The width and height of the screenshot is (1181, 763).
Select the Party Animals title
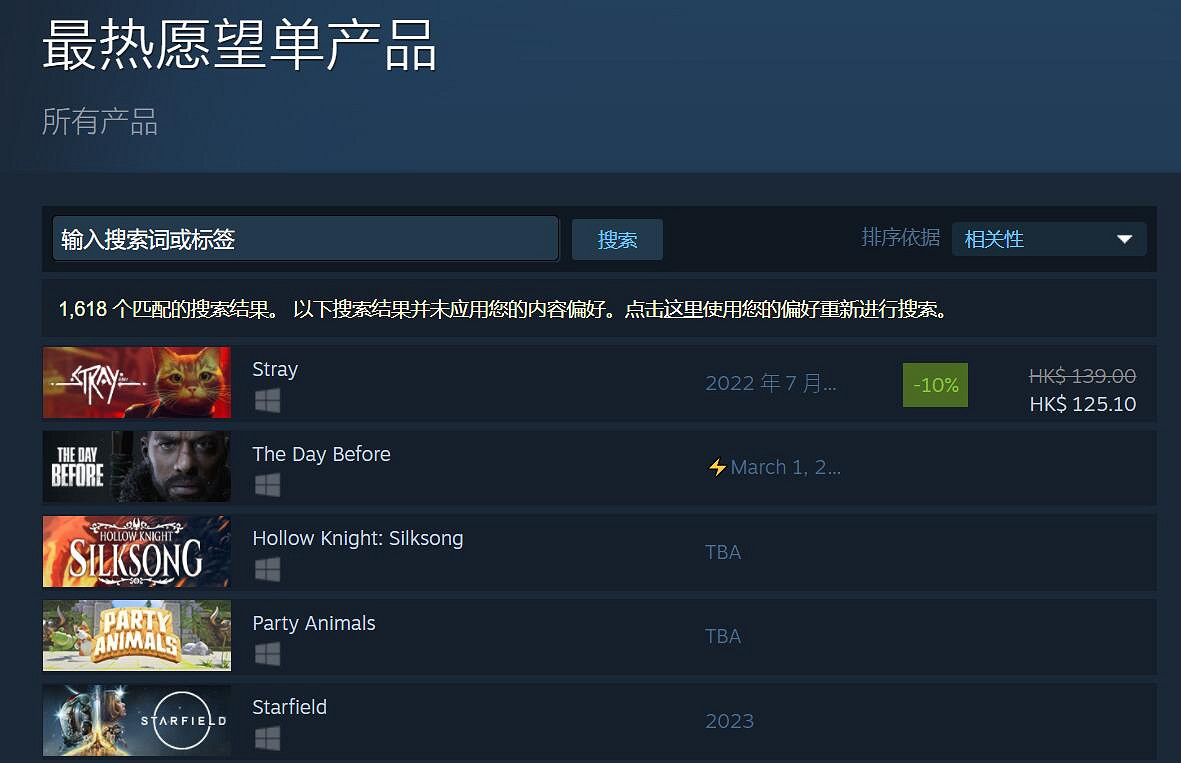point(313,623)
